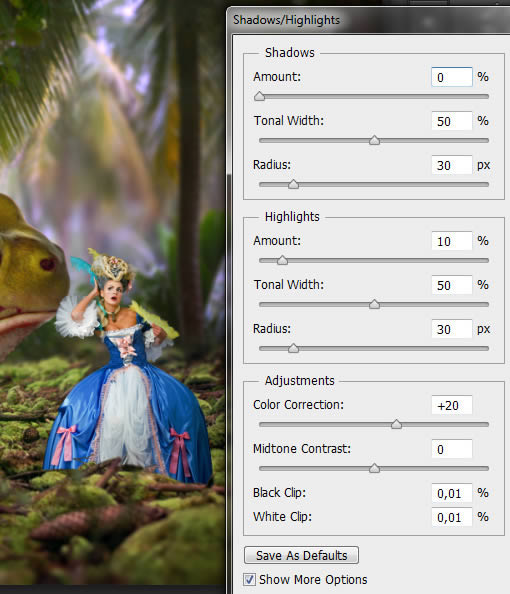Click the Shadows Radius value field
This screenshot has height=594, width=510.
click(x=452, y=165)
